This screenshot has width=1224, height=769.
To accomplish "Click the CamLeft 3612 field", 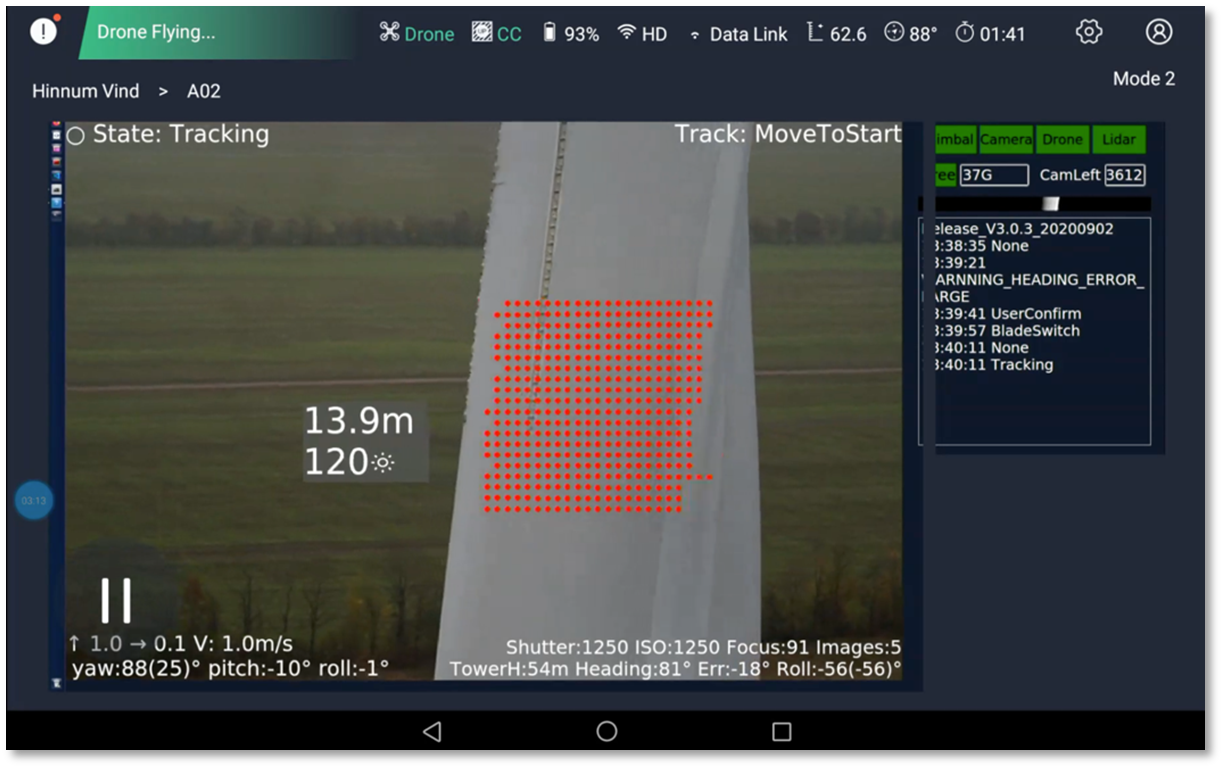I will tap(1124, 175).
